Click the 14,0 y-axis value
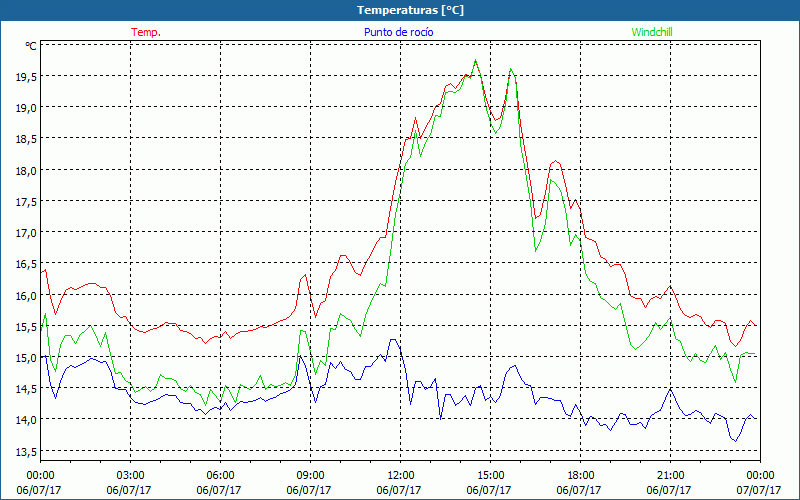The width and height of the screenshot is (800, 500). (x=27, y=420)
